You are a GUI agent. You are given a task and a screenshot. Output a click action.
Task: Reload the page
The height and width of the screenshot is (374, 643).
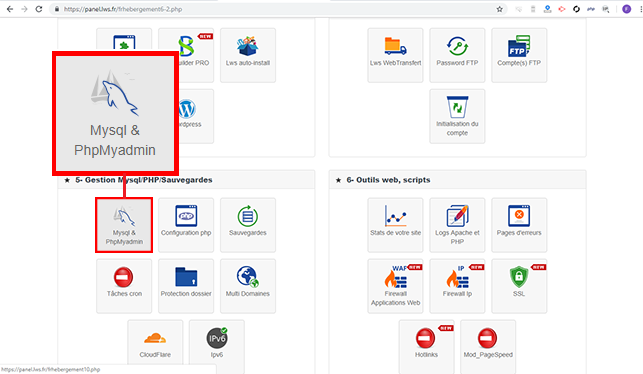[x=39, y=9]
